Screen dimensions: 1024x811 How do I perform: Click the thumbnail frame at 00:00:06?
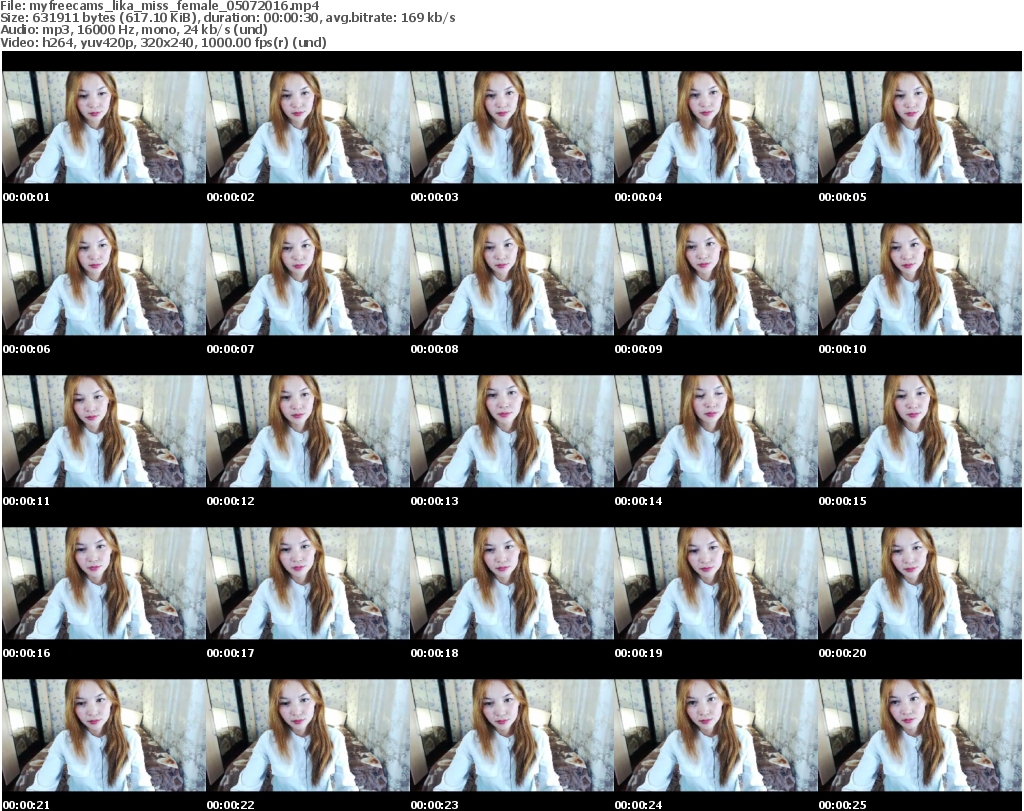[x=104, y=279]
